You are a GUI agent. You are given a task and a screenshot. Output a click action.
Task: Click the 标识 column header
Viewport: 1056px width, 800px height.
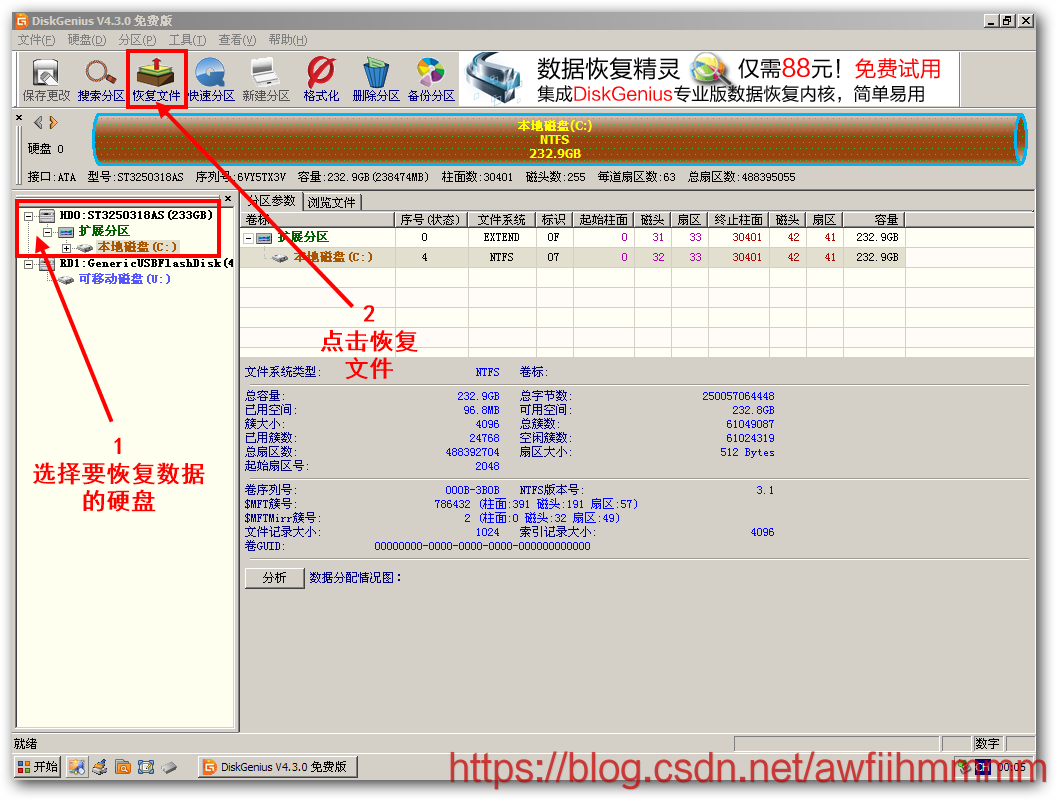click(554, 220)
